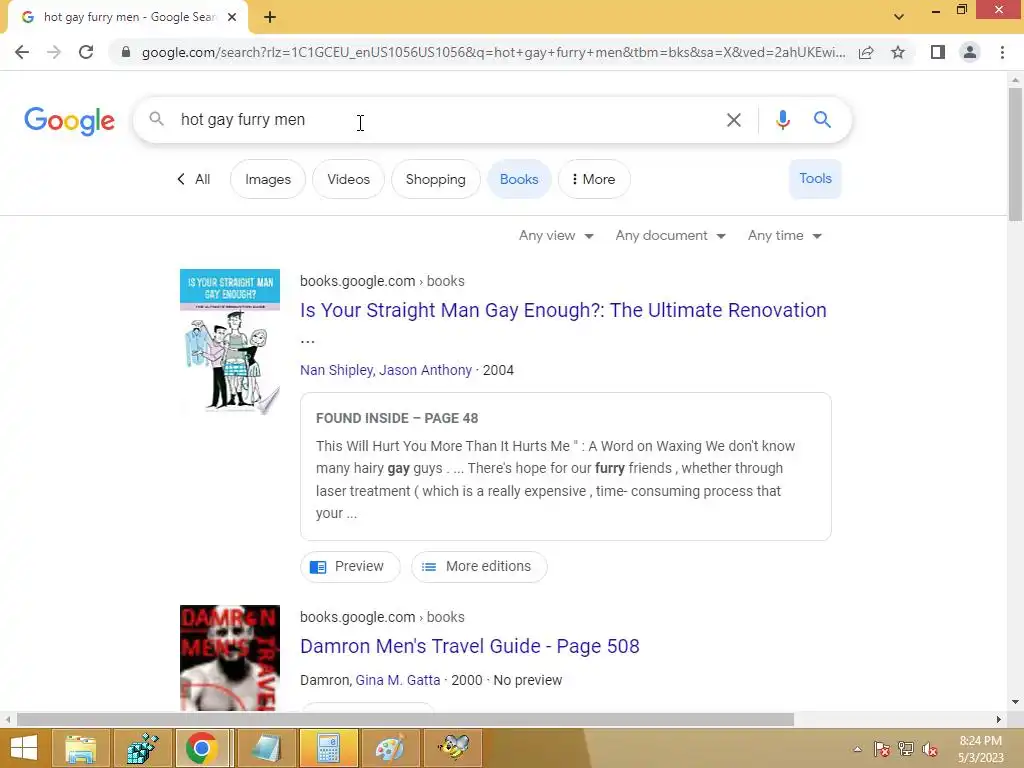Click the padlock site info icon
Screen dimensions: 1024x768
126,52
